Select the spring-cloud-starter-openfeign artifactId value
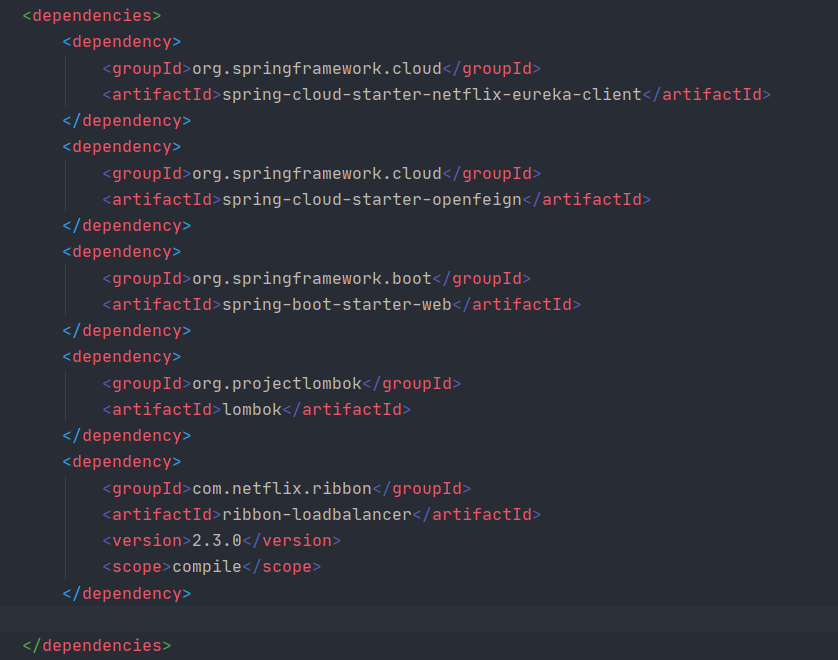 coord(372,199)
